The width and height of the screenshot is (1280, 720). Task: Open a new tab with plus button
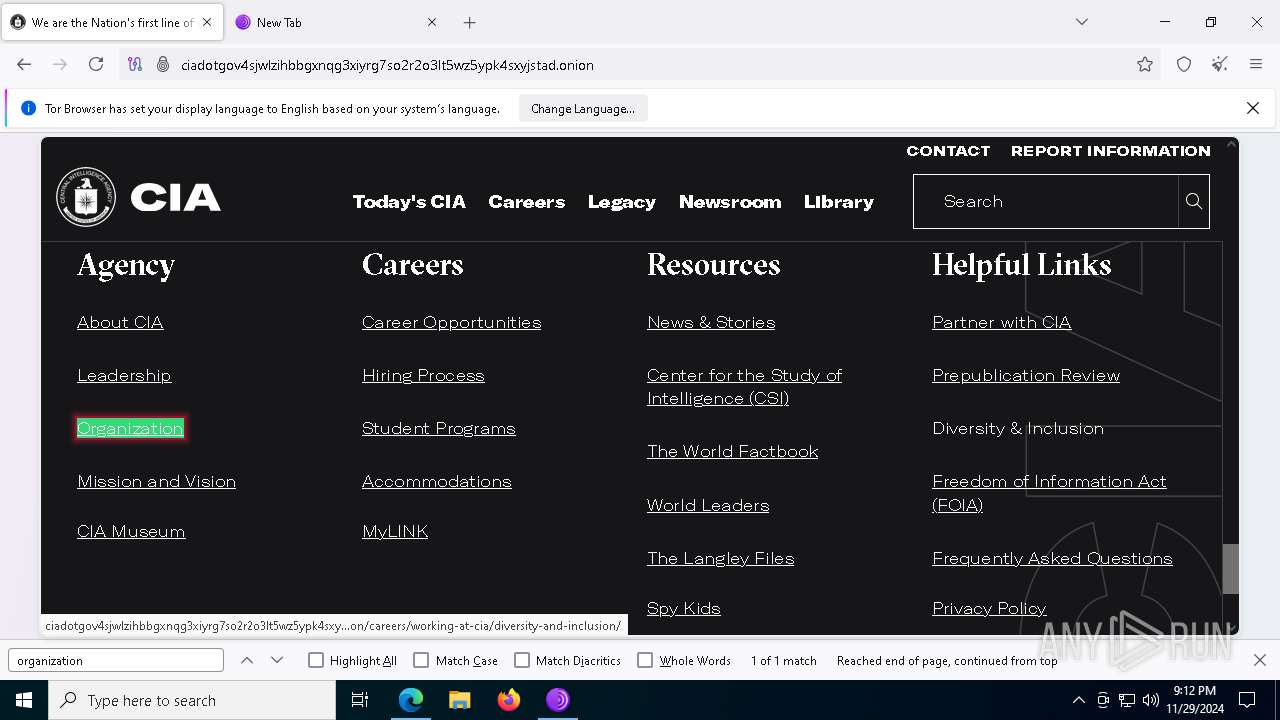(x=470, y=22)
